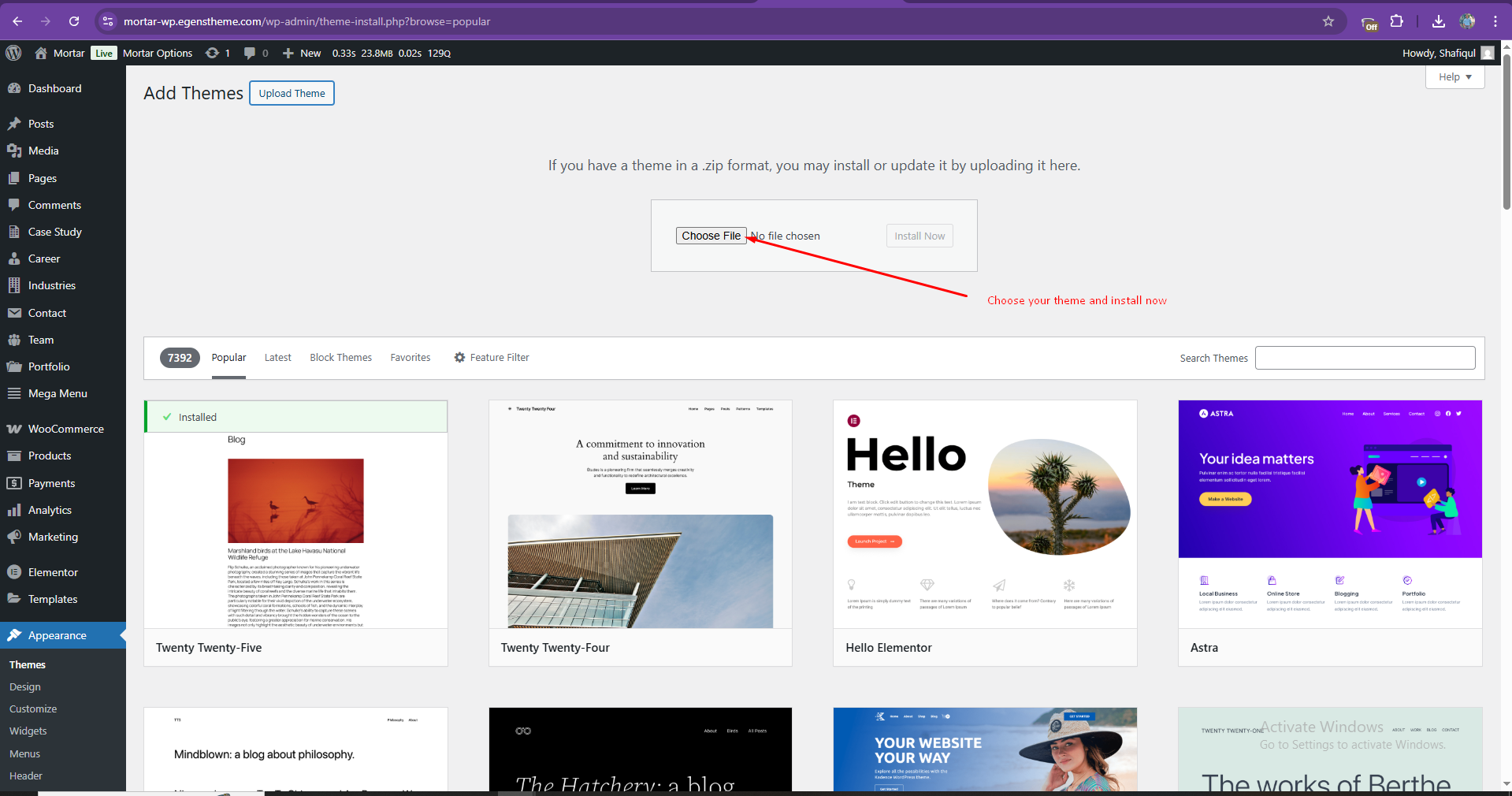Click the page vertical scrollbar
Screen dimensions: 1512x796
point(1506,130)
